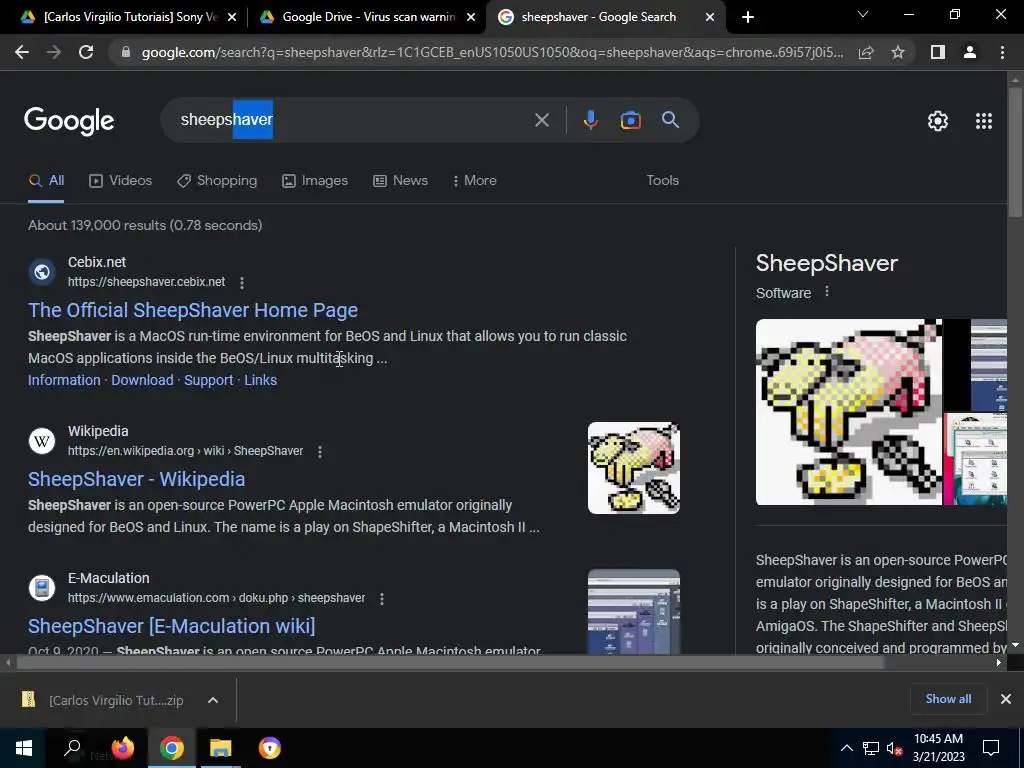Close the Carlos Virgilio Tutoriais Sony tab

(x=232, y=18)
